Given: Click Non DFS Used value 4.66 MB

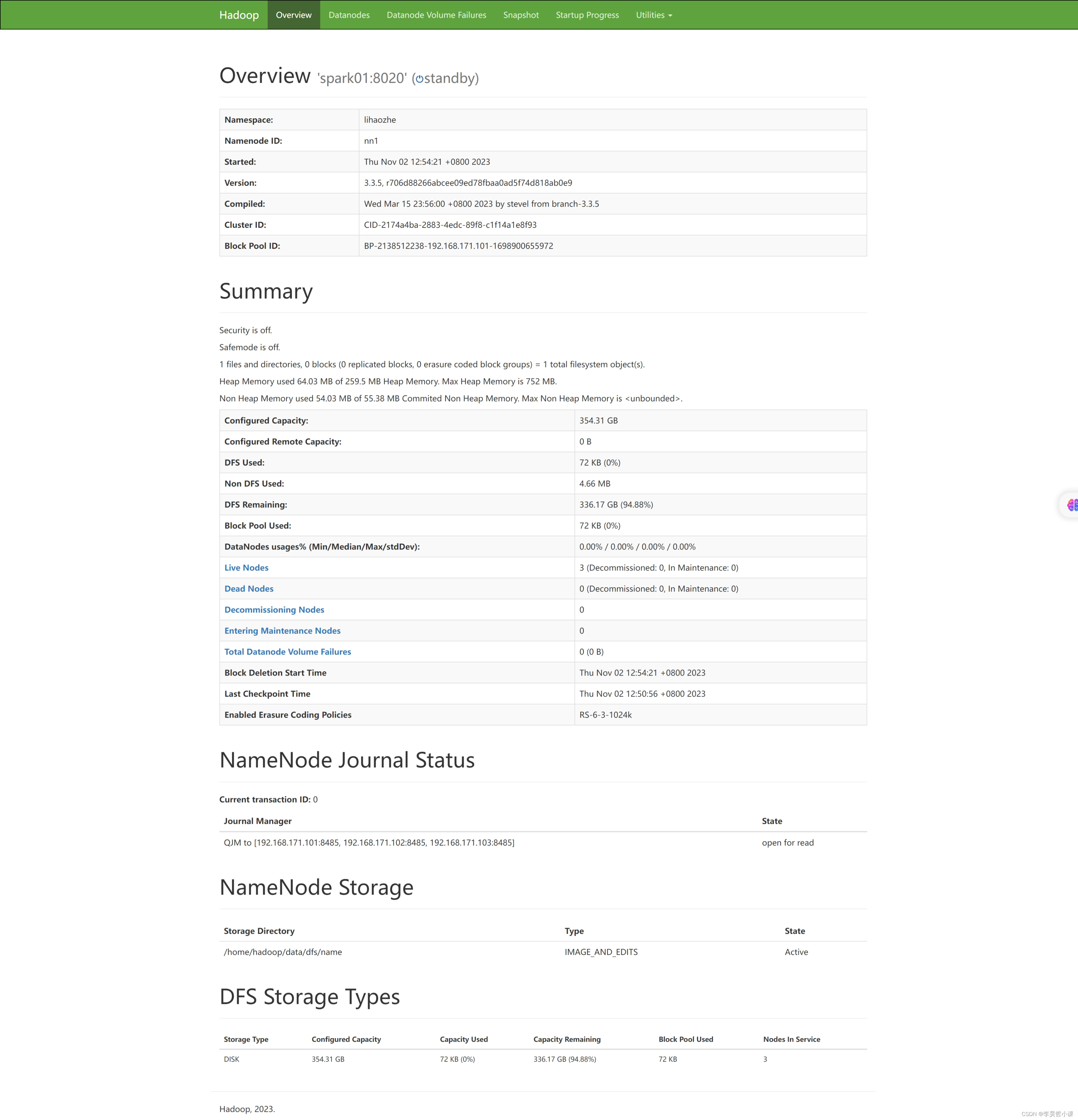Looking at the screenshot, I should coord(594,483).
